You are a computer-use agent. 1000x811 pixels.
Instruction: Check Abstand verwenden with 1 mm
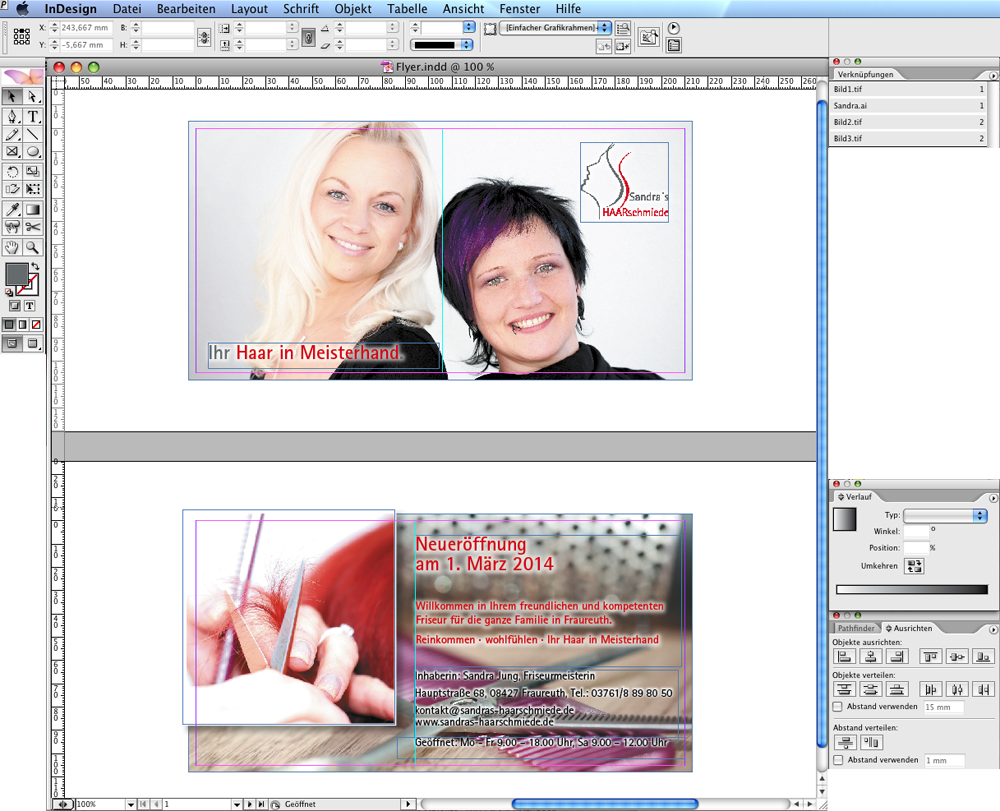click(838, 760)
